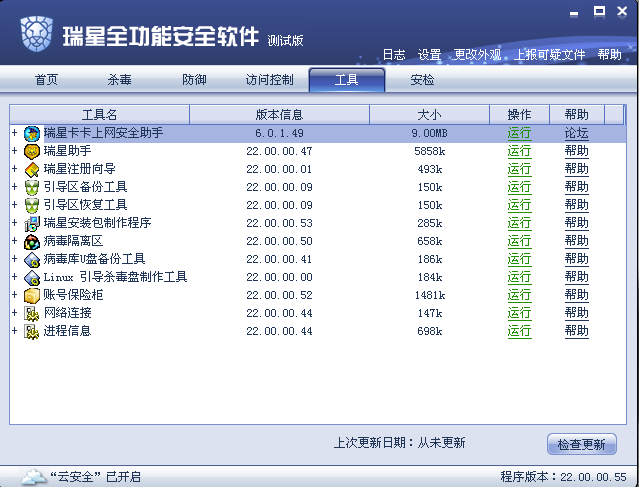Viewport: 639px width, 487px height.
Task: Click the 进程信息 icon
Action: tap(32, 331)
